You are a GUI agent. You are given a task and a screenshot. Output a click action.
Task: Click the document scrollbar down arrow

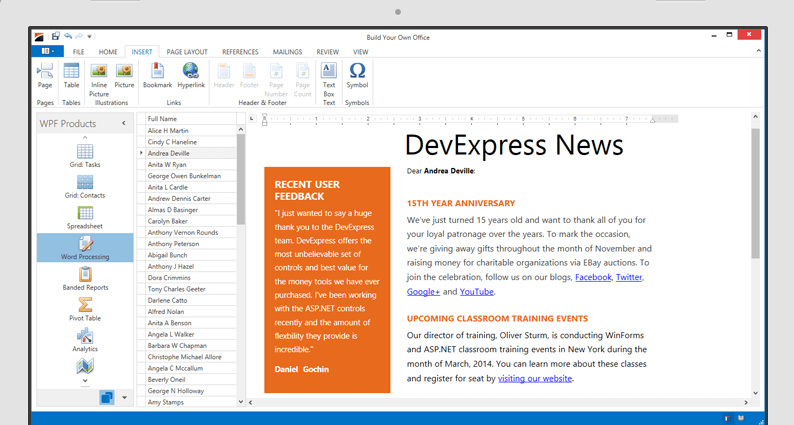pyautogui.click(x=755, y=393)
